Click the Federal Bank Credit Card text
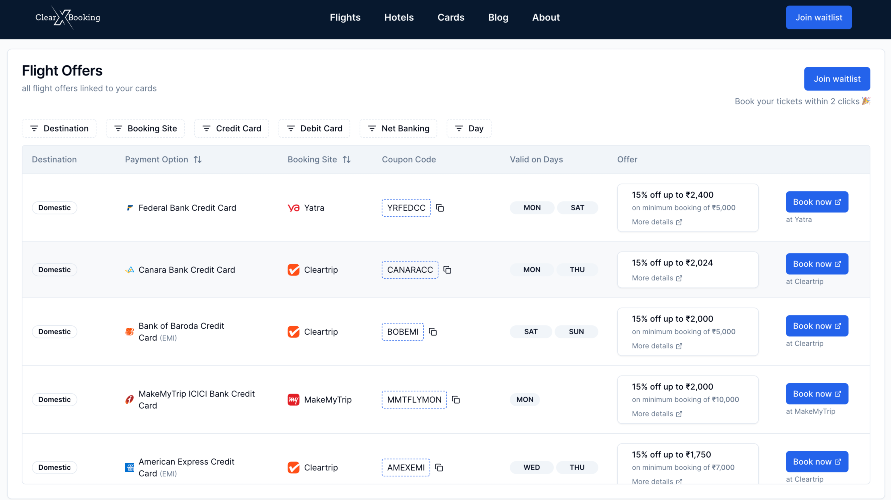The width and height of the screenshot is (891, 500). point(187,208)
